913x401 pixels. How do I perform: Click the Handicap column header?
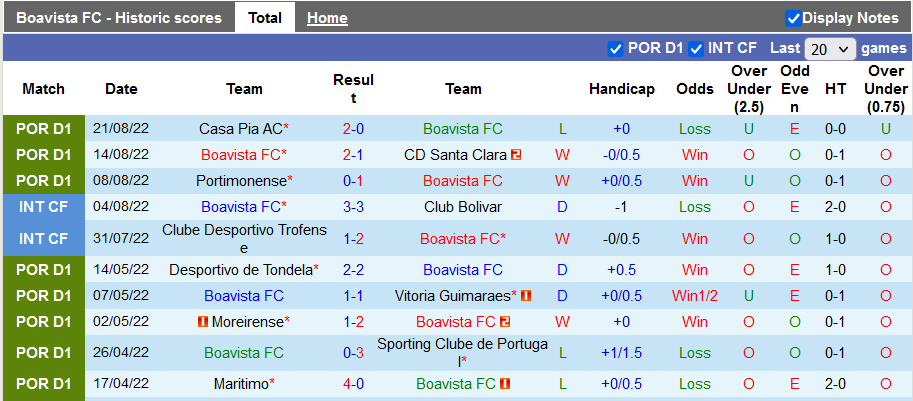click(621, 89)
